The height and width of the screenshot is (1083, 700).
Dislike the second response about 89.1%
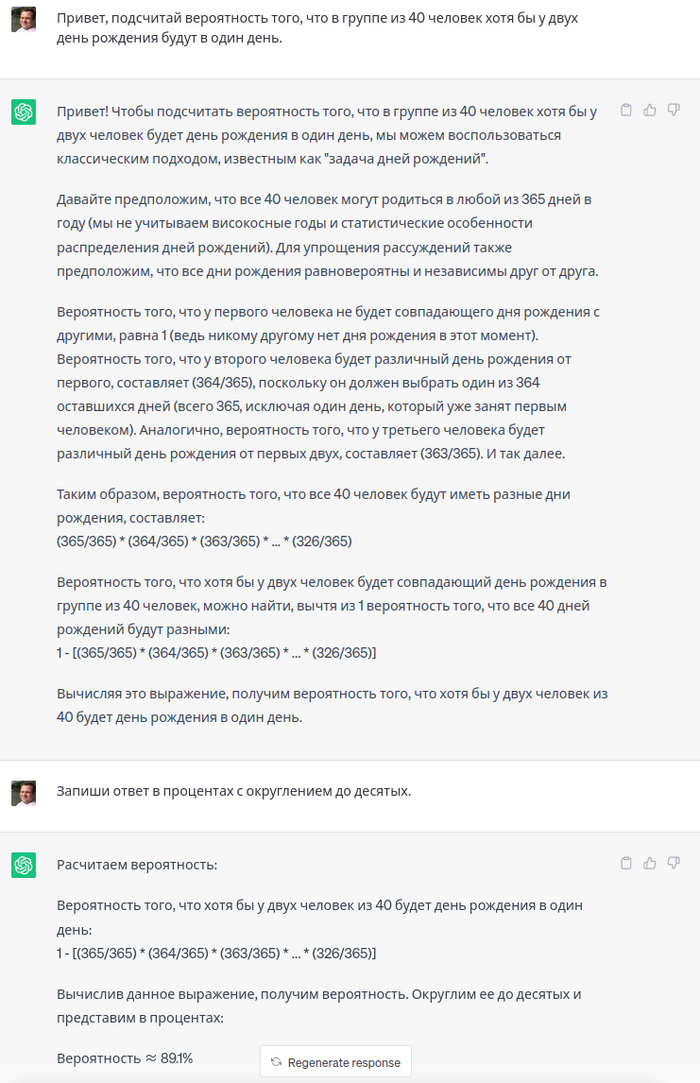click(x=674, y=863)
